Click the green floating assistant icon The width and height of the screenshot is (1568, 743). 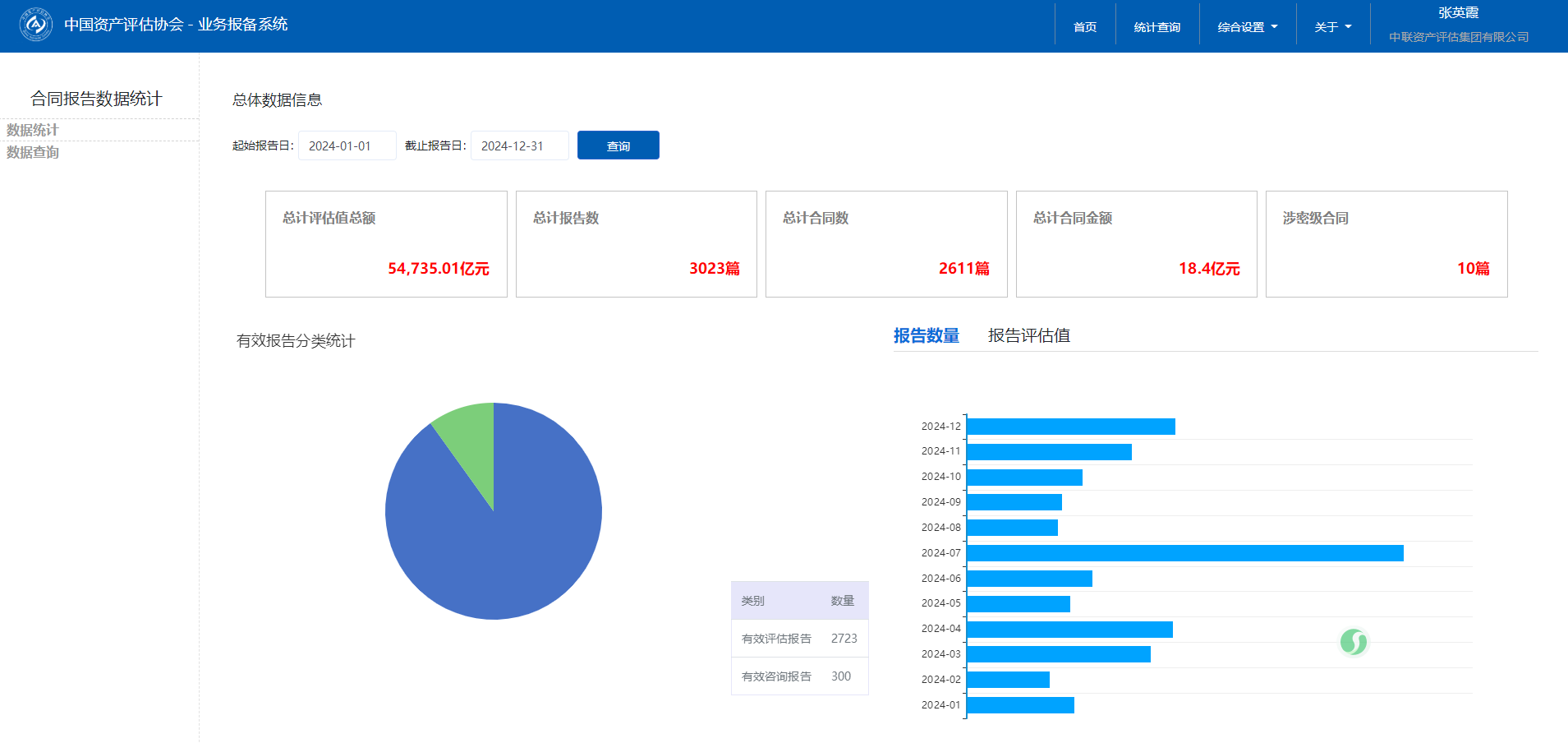coord(1353,642)
